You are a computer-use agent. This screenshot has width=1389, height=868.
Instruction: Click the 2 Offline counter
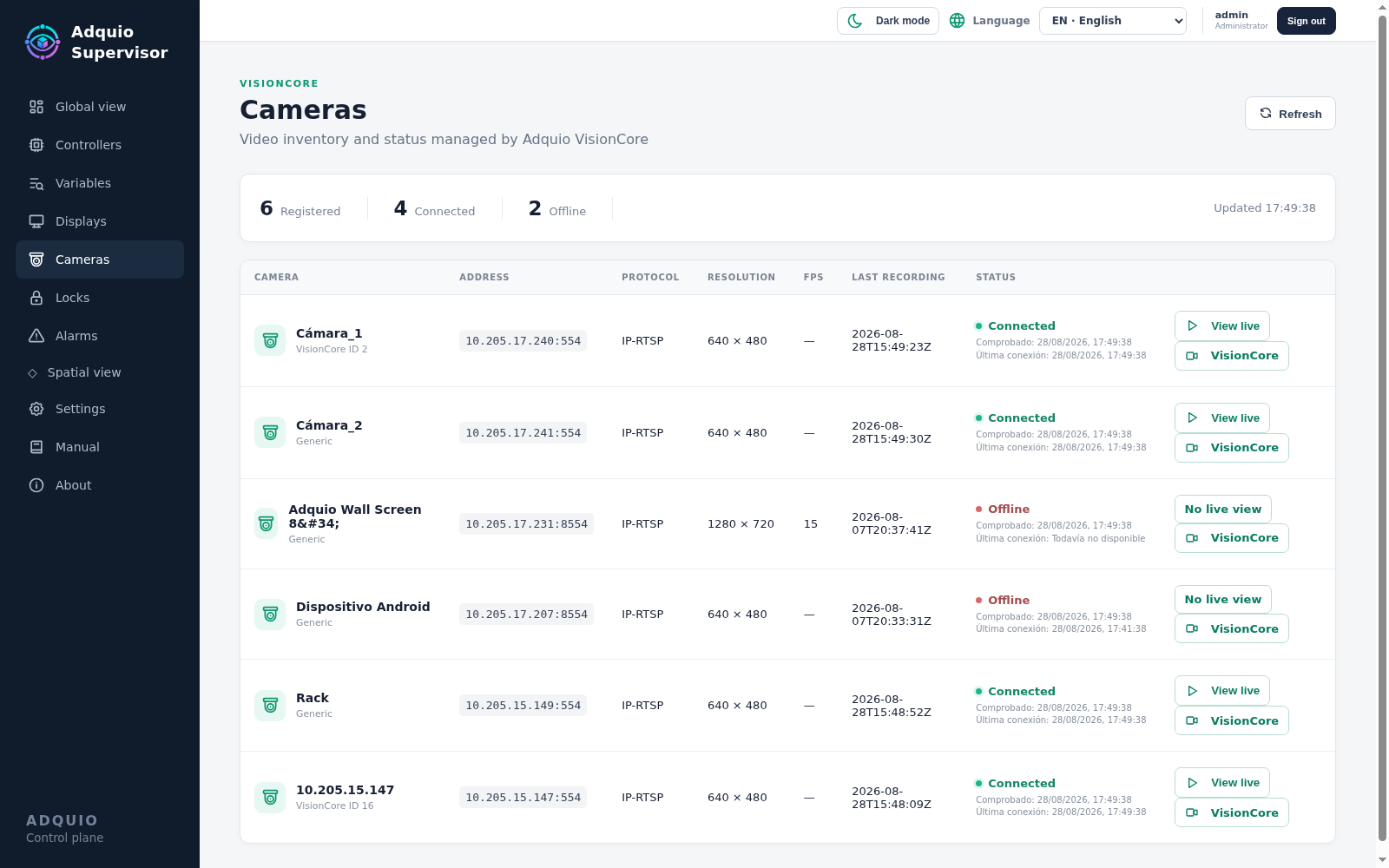[557, 208]
